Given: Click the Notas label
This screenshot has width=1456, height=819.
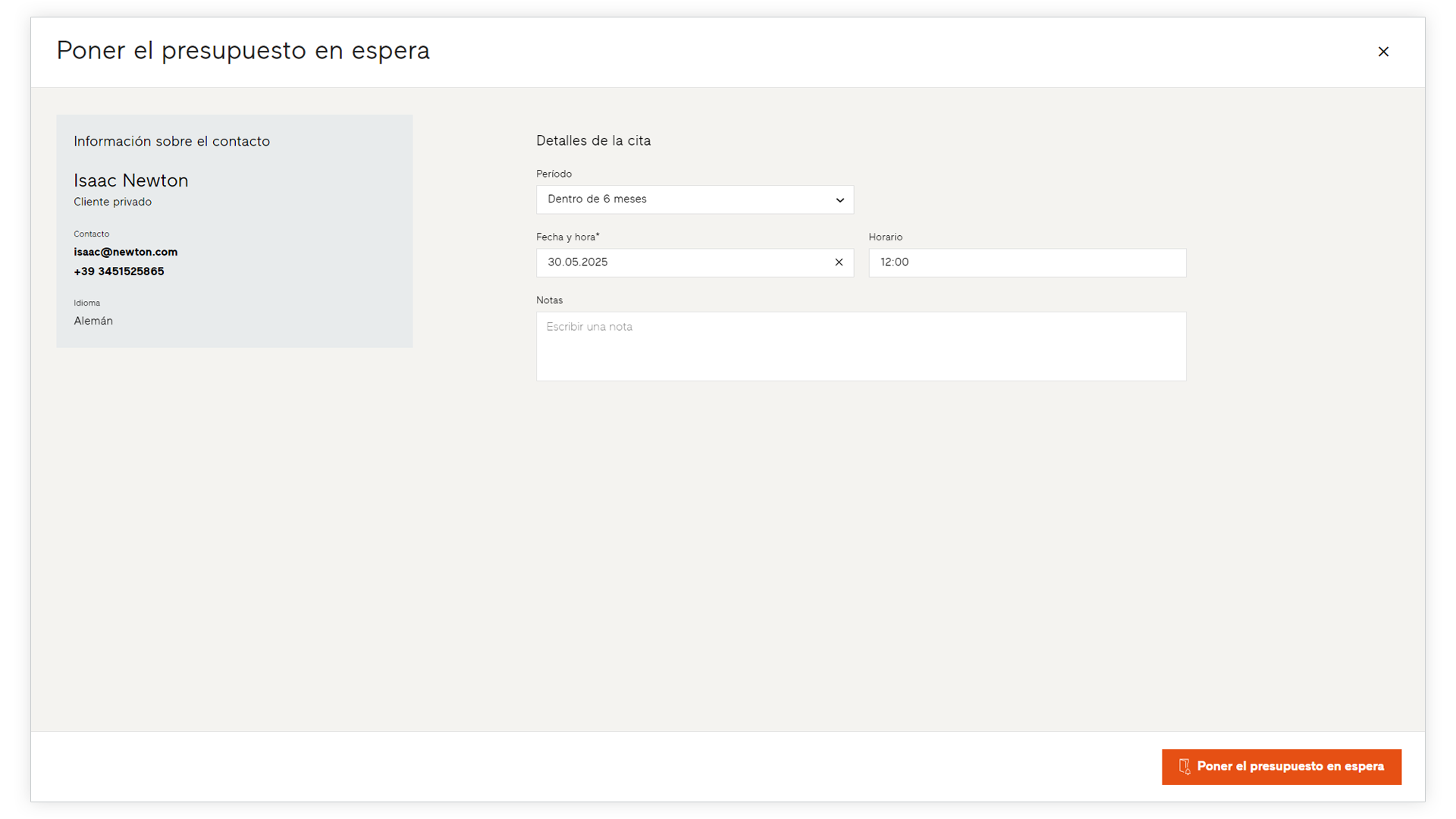Looking at the screenshot, I should click(549, 300).
